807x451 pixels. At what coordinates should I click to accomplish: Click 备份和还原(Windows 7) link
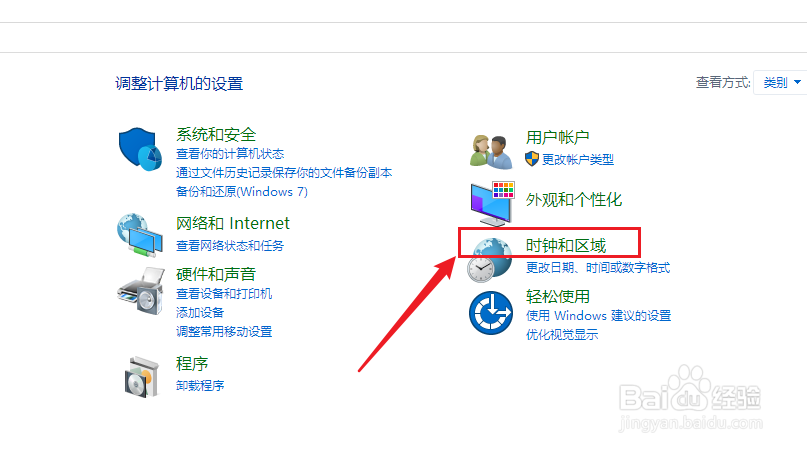[x=242, y=192]
